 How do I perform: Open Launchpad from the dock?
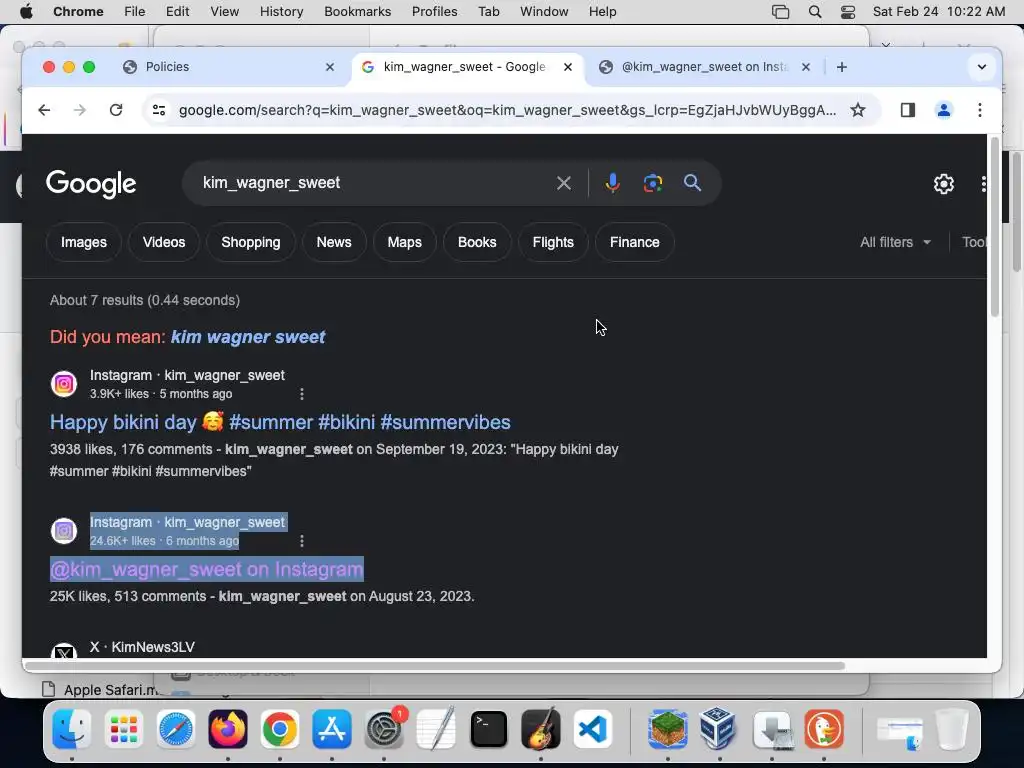click(123, 729)
